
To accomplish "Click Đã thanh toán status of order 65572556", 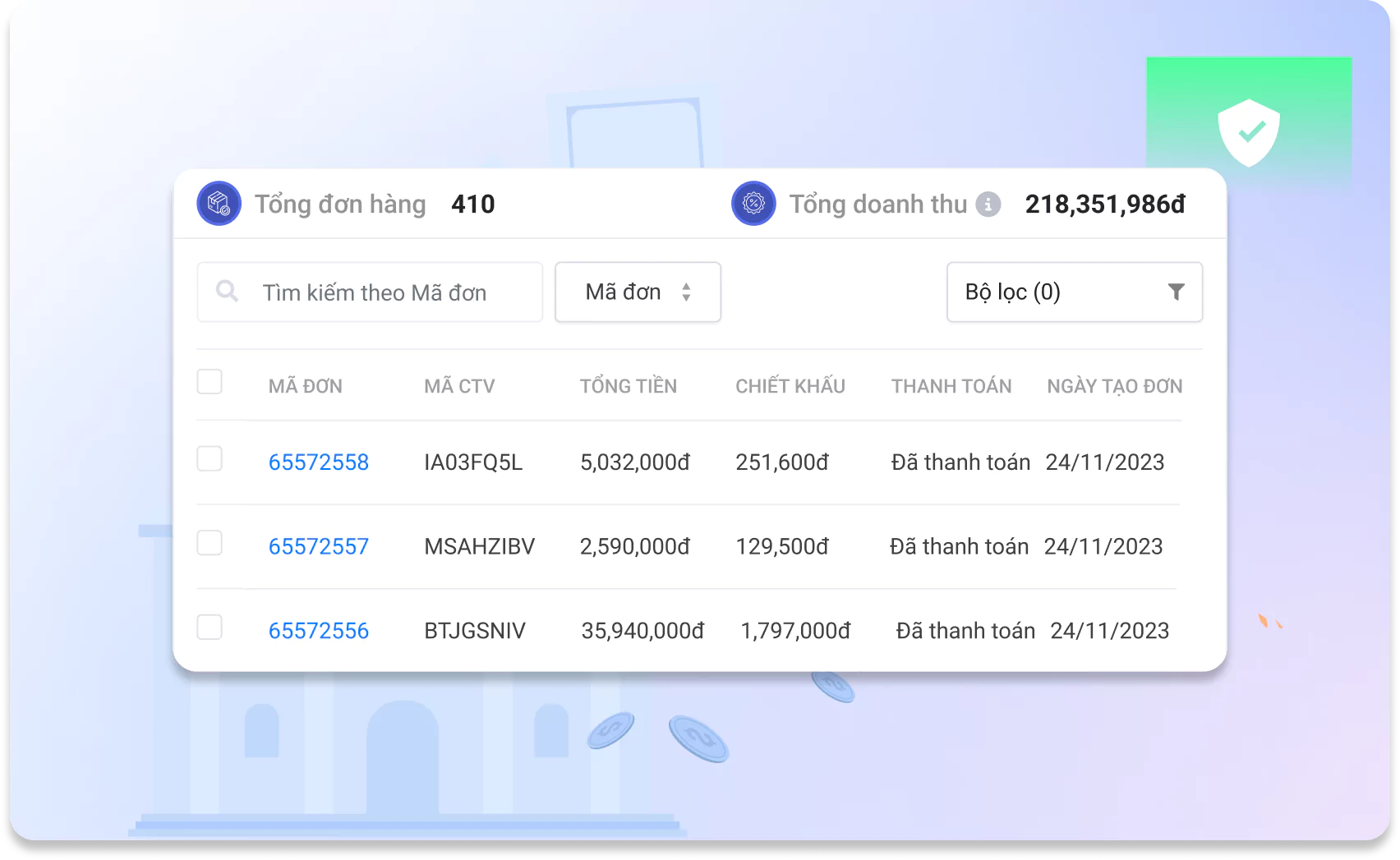I will [965, 631].
